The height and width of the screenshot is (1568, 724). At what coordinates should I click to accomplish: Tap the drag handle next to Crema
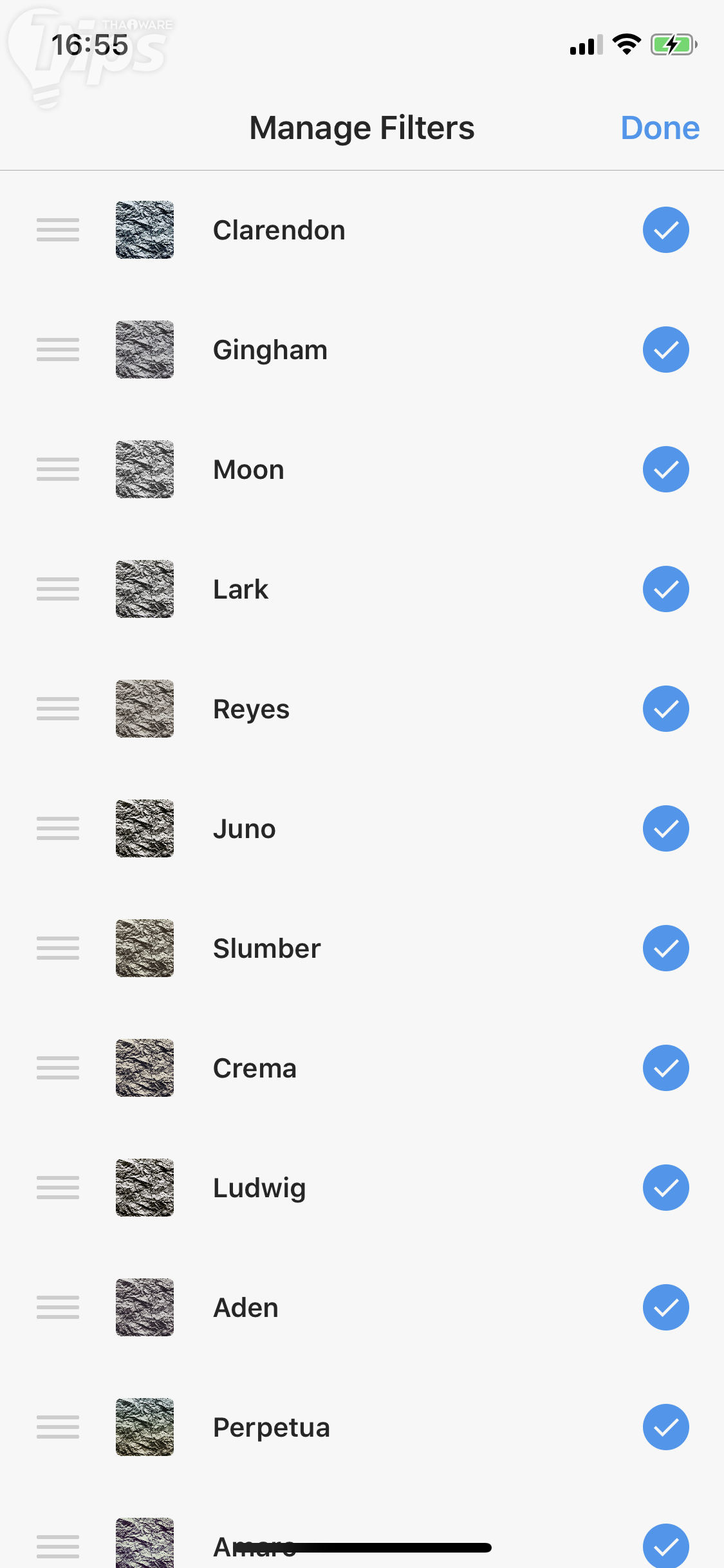pyautogui.click(x=58, y=1068)
